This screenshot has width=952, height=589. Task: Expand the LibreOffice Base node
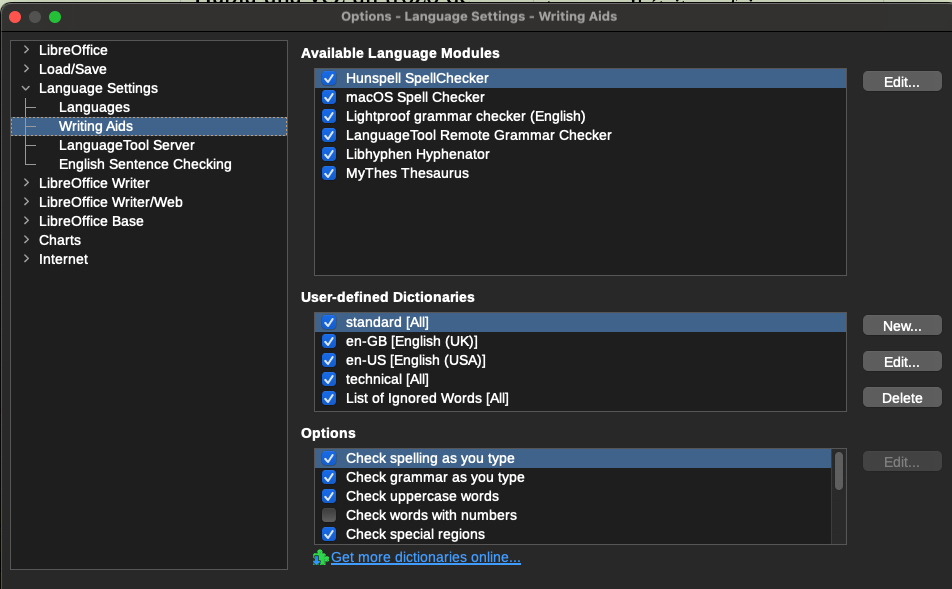[x=26, y=220]
